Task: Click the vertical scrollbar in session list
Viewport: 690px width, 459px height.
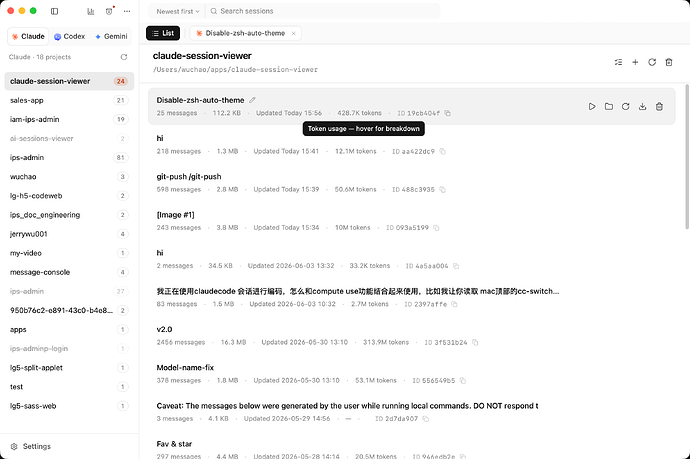Action: [x=687, y=156]
